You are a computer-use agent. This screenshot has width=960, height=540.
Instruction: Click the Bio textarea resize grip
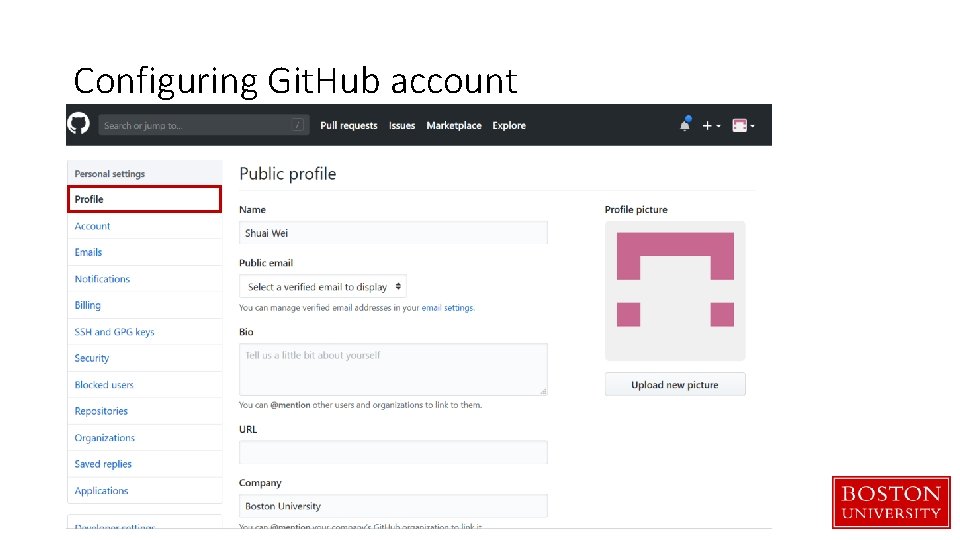tap(543, 391)
